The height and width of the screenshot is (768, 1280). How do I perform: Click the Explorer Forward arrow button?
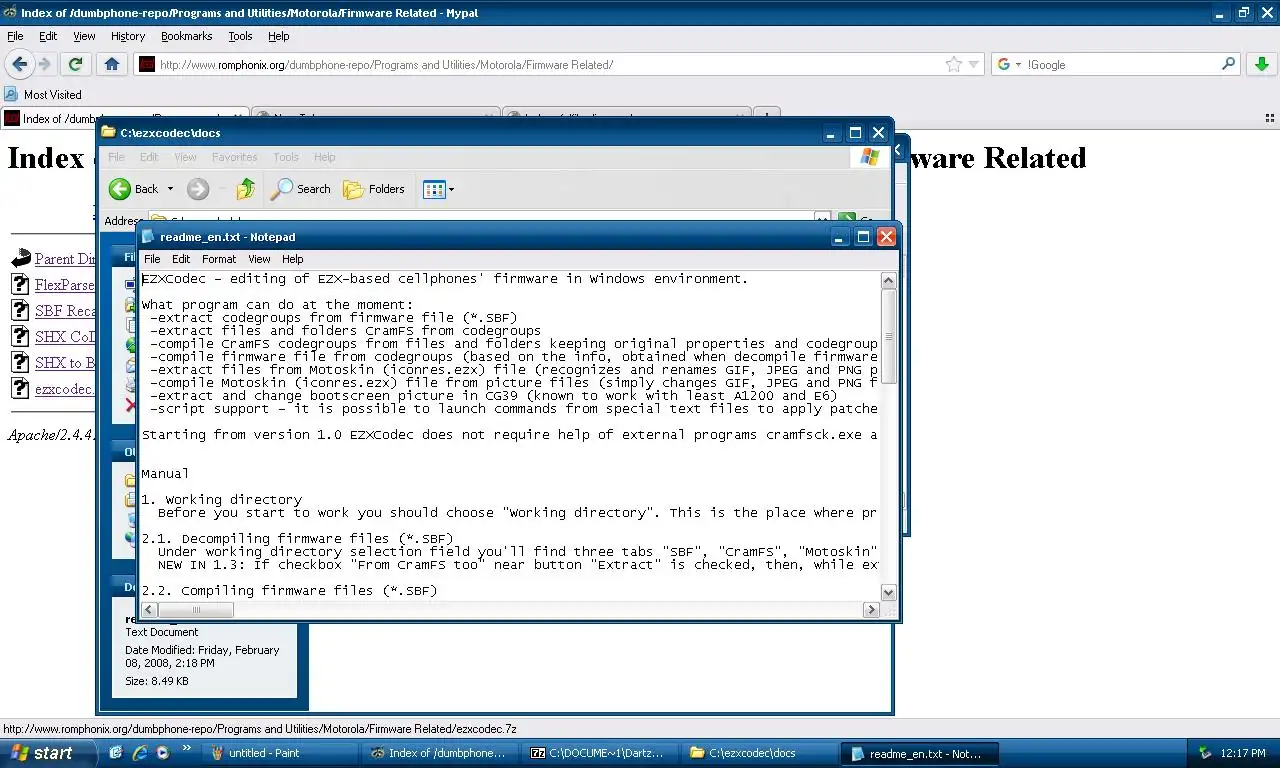click(198, 189)
